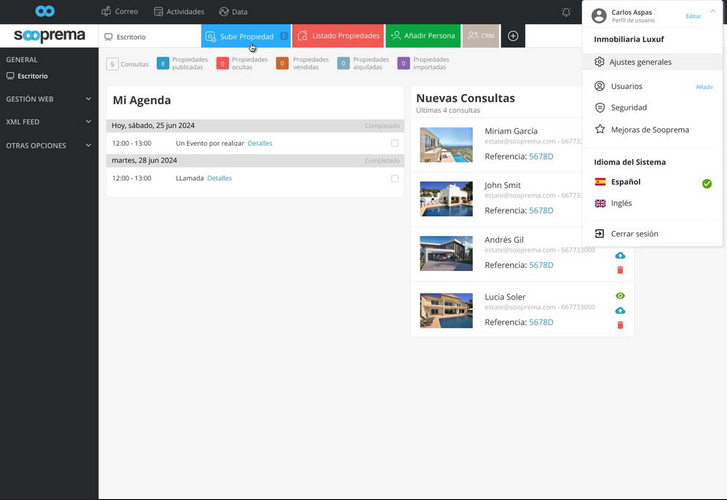
Task: Open Miriam García's property thumbnail
Action: pos(446,145)
